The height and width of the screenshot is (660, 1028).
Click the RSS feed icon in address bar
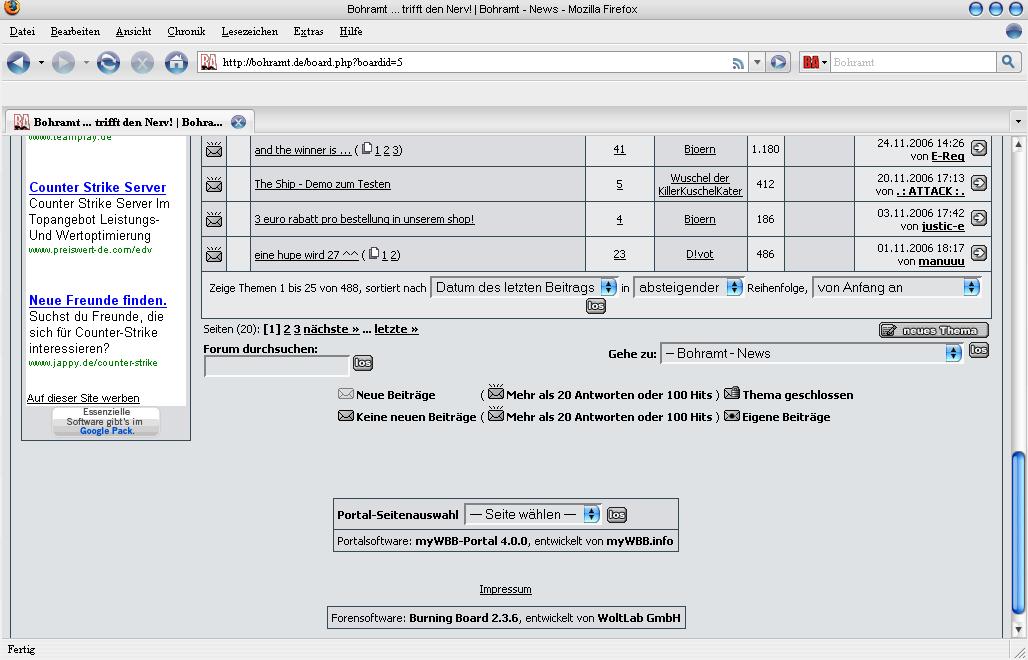tap(738, 63)
